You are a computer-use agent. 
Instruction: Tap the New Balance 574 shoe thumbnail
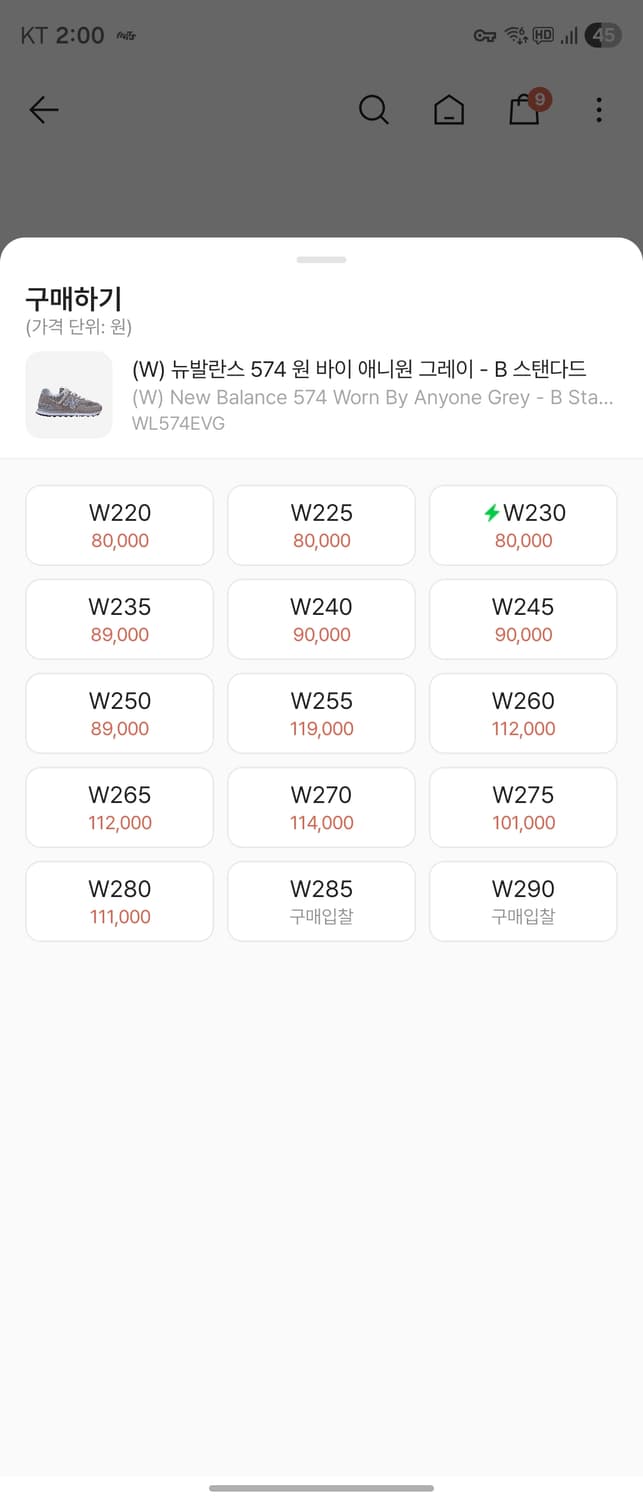tap(69, 395)
